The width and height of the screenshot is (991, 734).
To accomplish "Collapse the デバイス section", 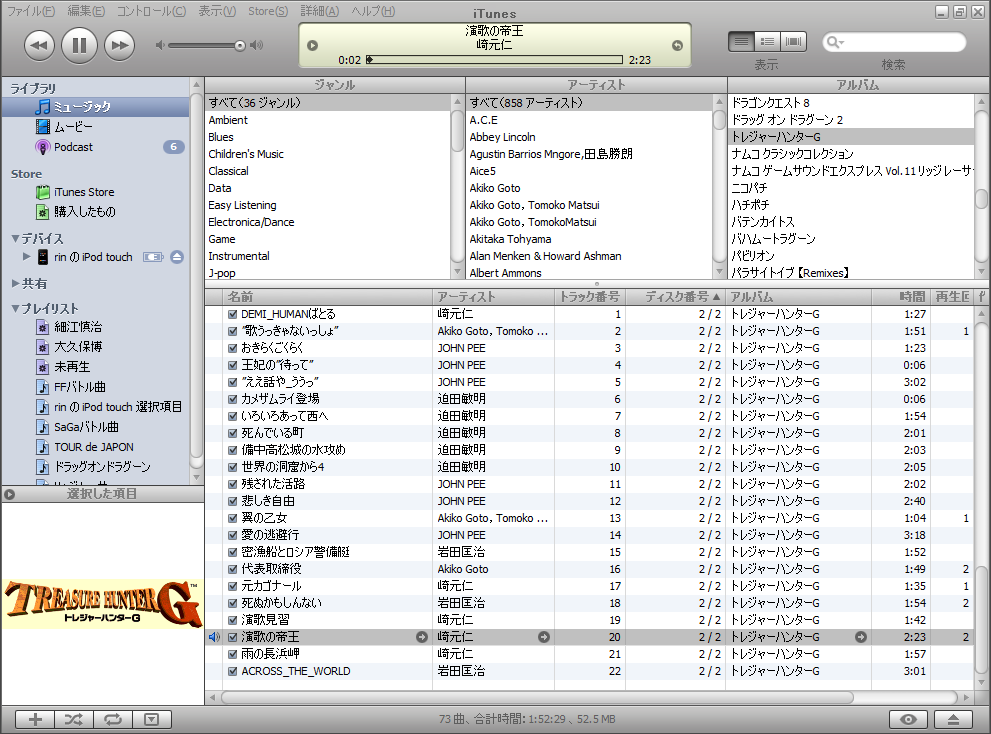I will (15, 238).
